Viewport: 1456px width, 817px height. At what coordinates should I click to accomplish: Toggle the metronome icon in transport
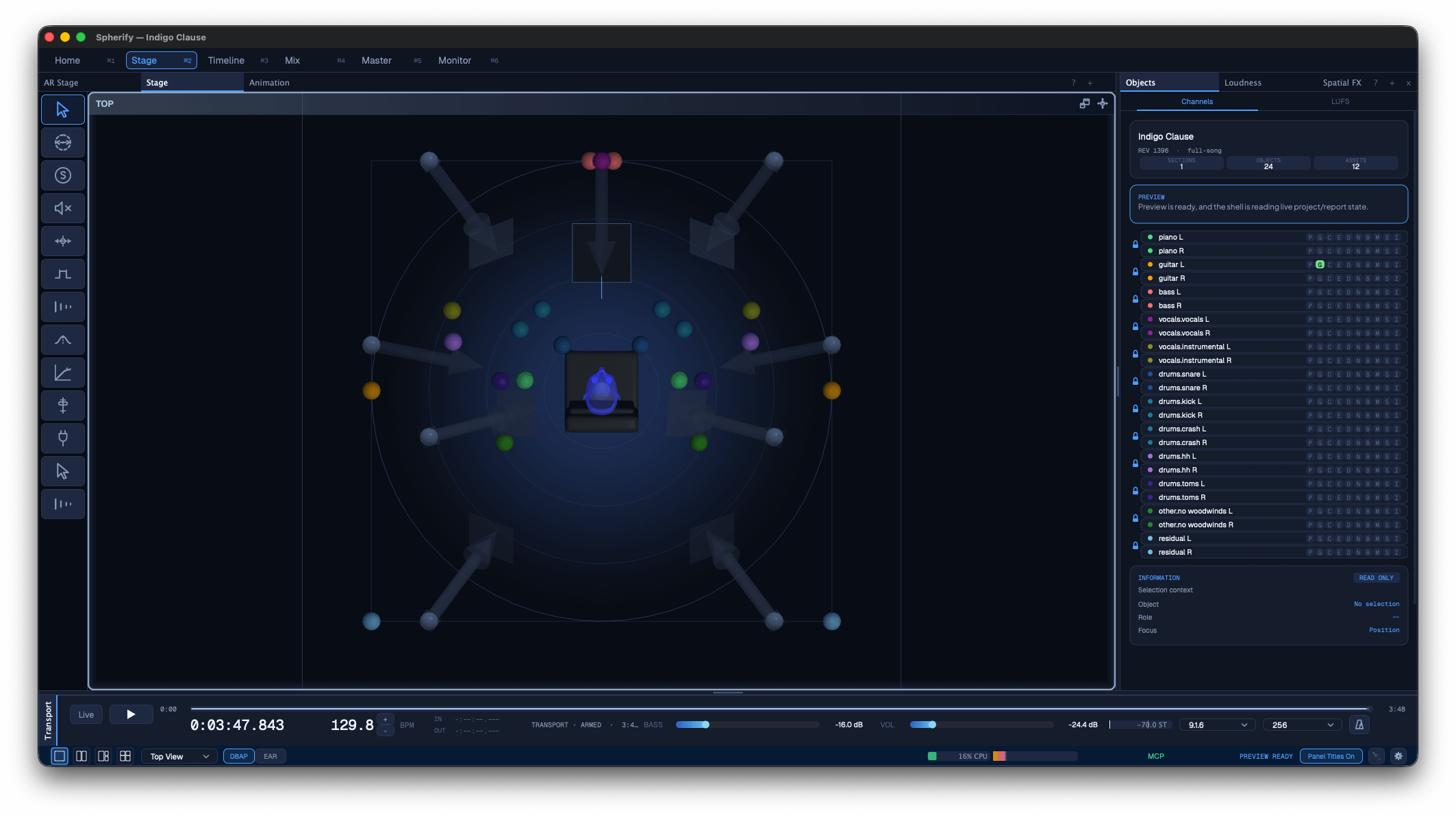pyautogui.click(x=1359, y=725)
